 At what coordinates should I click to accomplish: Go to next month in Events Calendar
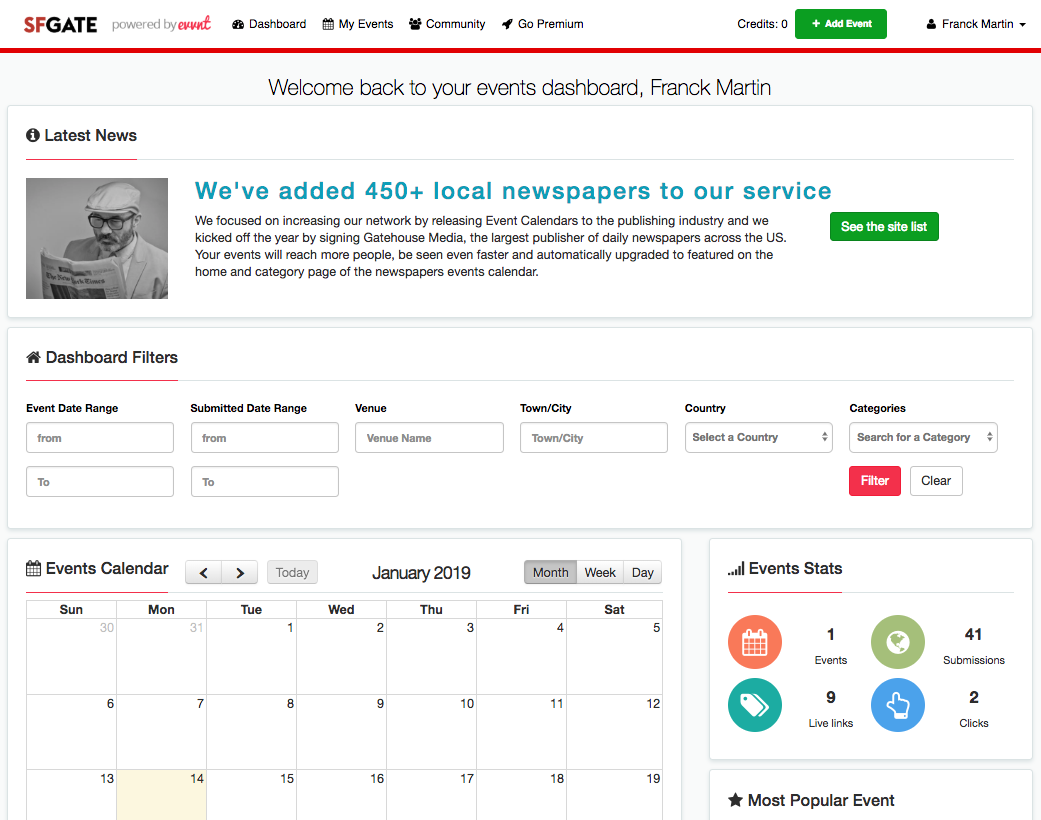240,572
